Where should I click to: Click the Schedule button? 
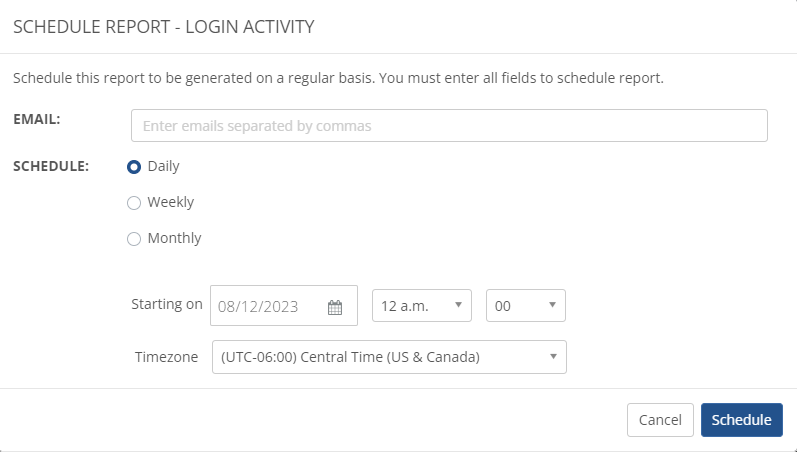[741, 420]
